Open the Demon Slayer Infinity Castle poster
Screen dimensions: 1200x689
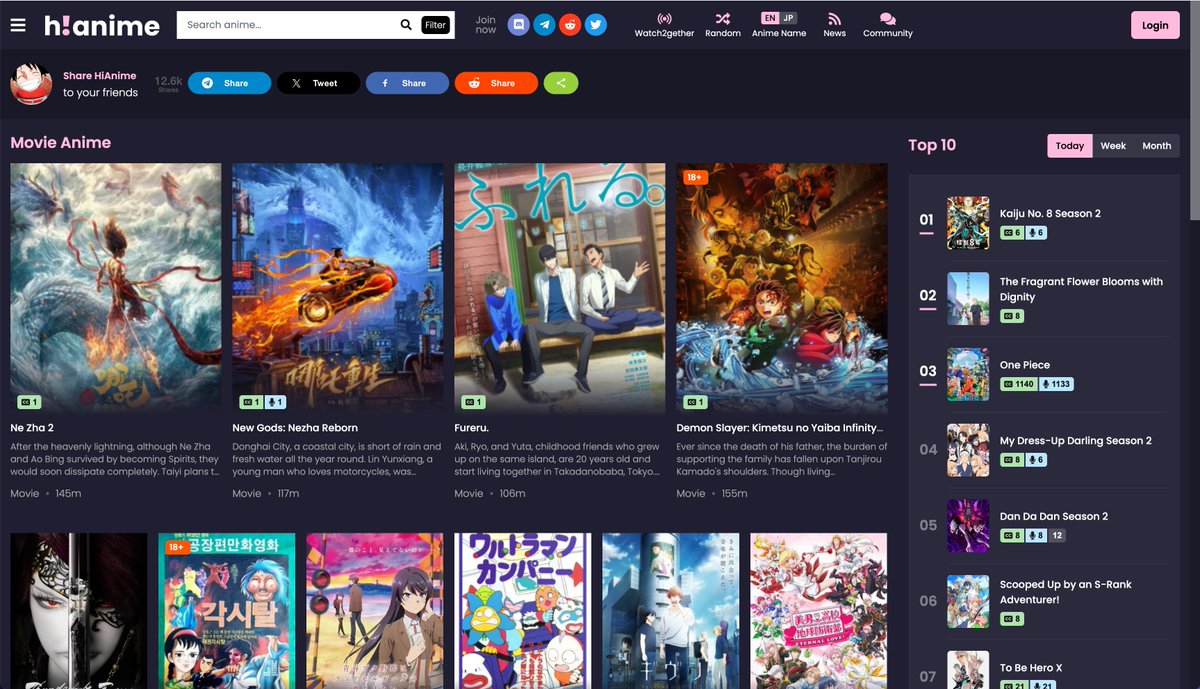click(782, 288)
